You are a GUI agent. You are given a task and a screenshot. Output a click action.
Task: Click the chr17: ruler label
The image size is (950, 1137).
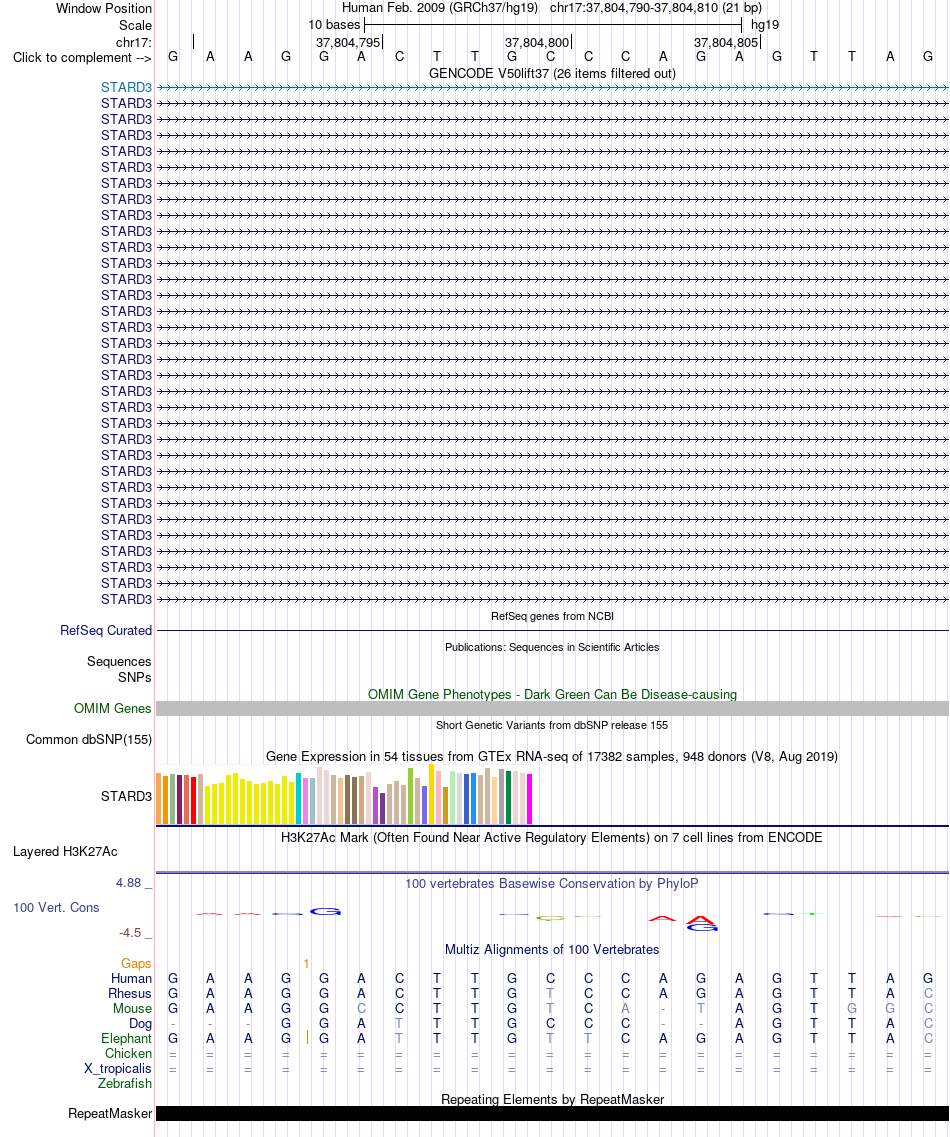133,42
